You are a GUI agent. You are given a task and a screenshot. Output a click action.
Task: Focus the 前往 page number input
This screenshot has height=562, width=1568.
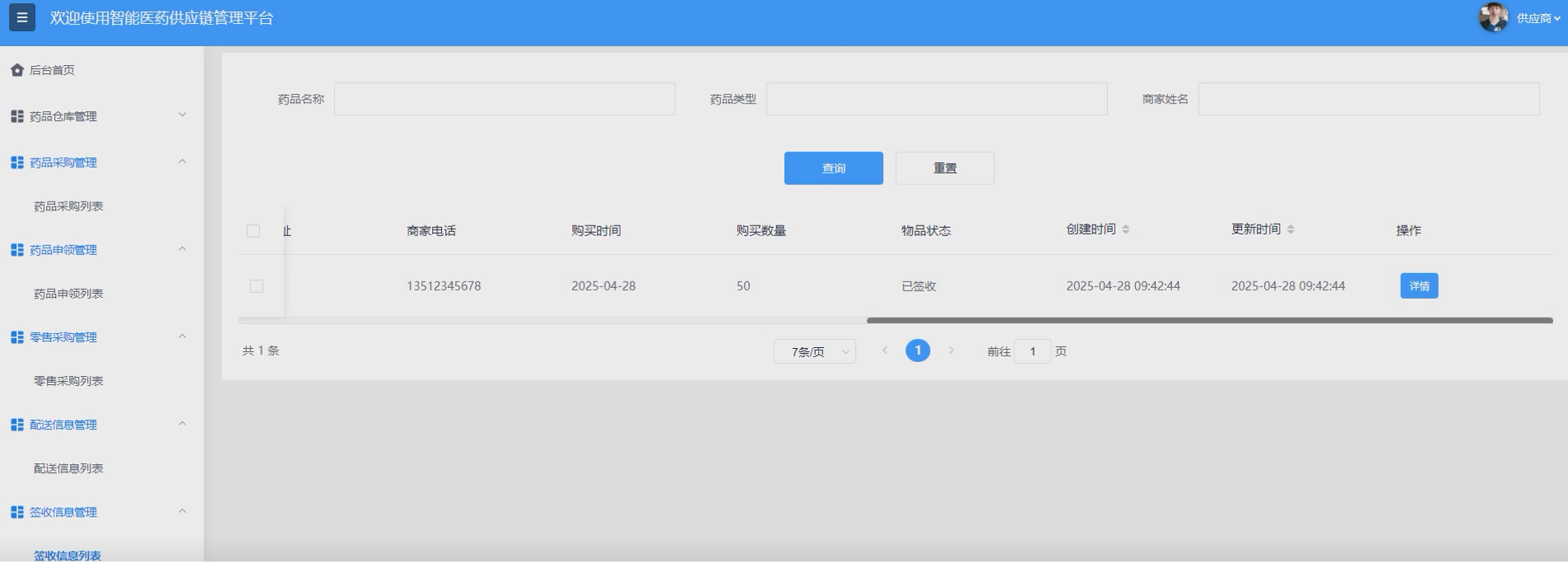[1032, 351]
